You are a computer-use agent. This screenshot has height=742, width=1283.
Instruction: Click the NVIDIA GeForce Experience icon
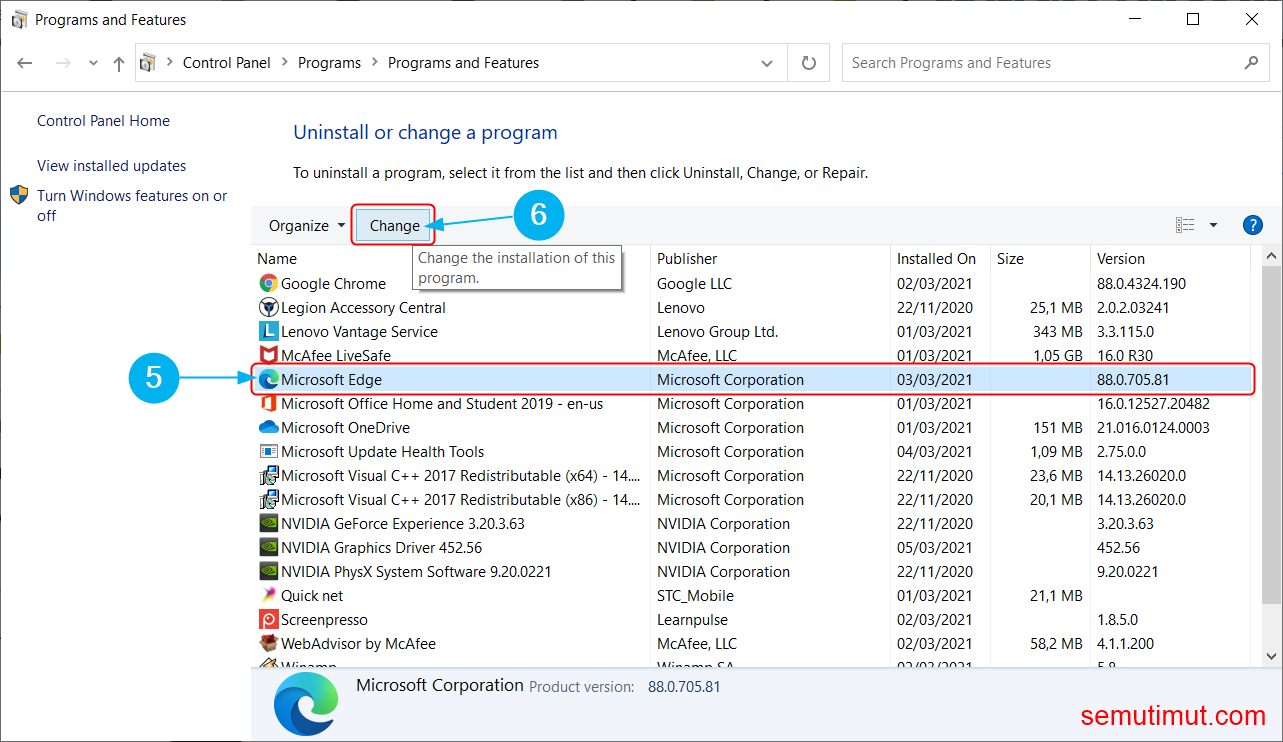point(268,524)
